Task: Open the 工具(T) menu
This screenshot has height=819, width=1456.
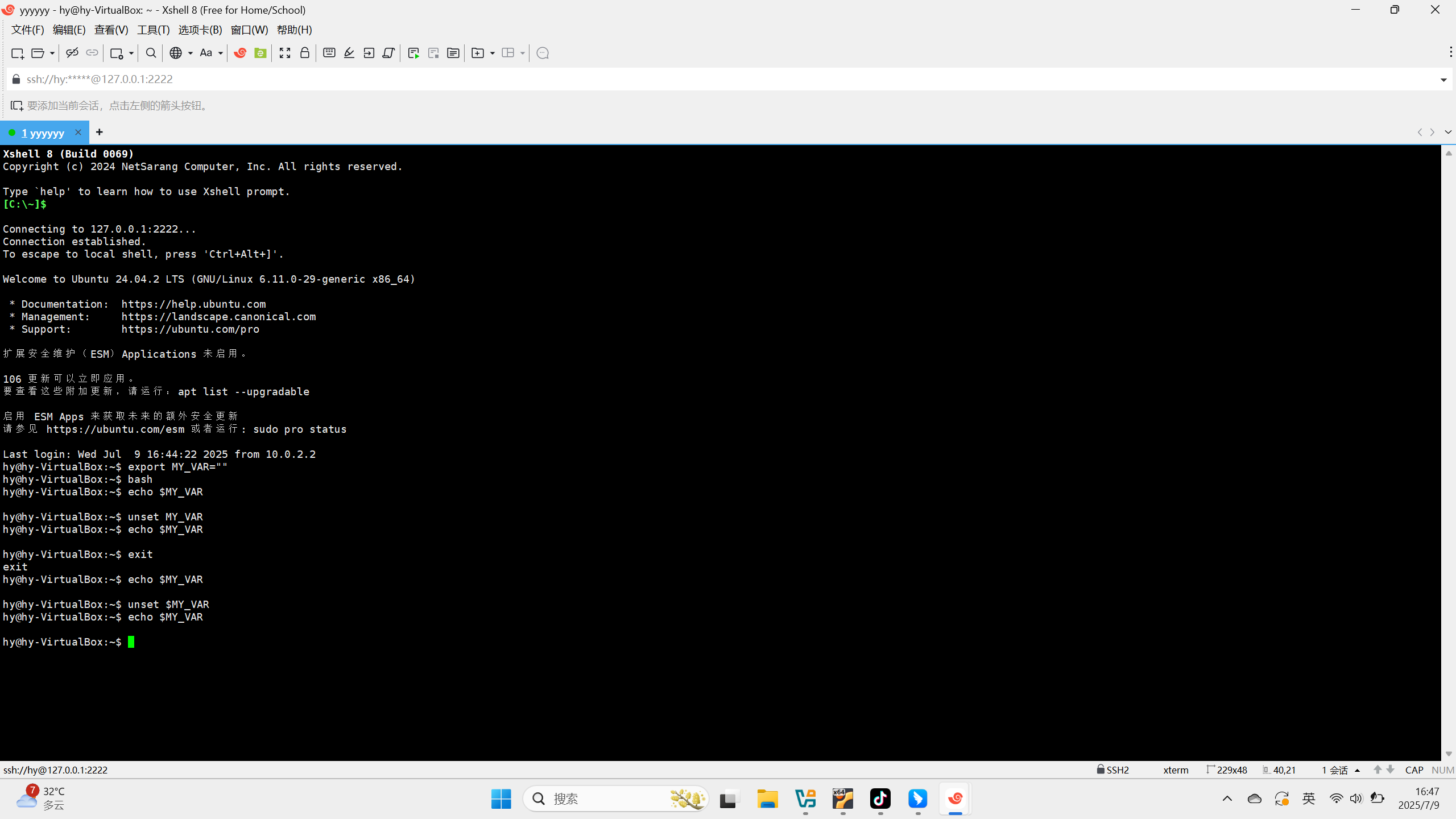Action: pos(153,30)
